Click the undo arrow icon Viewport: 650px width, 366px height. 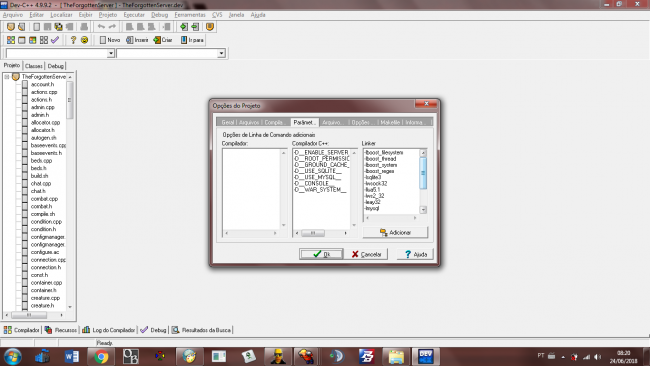[101, 27]
